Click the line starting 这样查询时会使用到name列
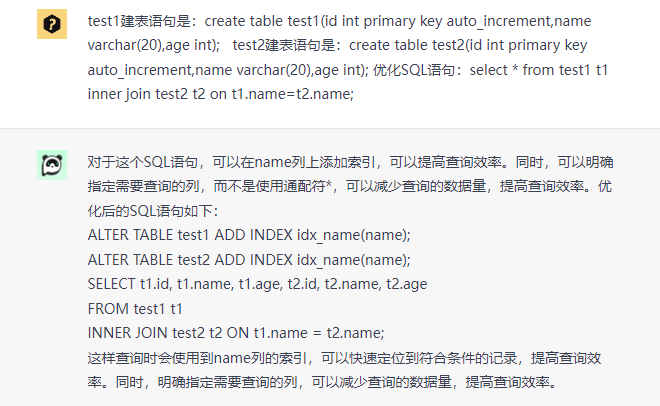The height and width of the screenshot is (406, 660). (x=344, y=358)
